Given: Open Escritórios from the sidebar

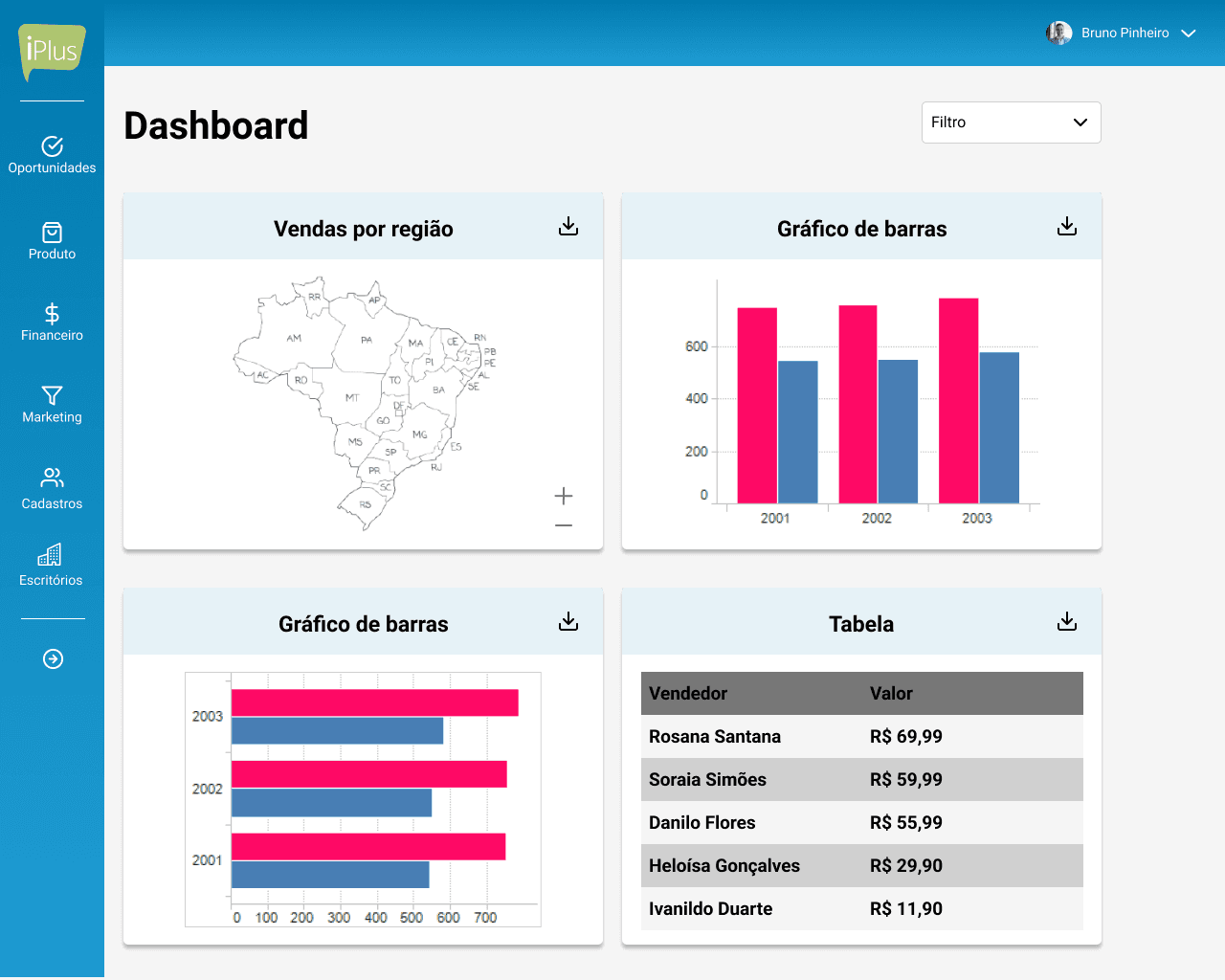Looking at the screenshot, I should (51, 566).
